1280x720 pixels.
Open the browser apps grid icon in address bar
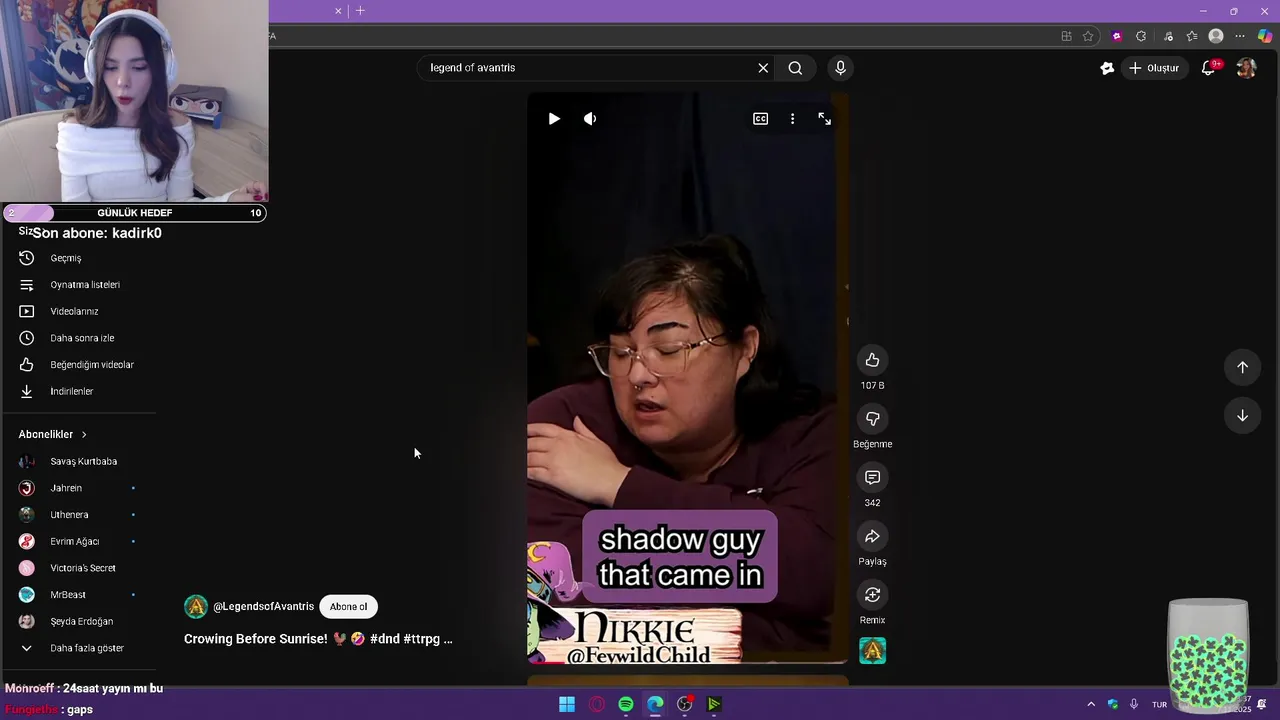click(1066, 36)
